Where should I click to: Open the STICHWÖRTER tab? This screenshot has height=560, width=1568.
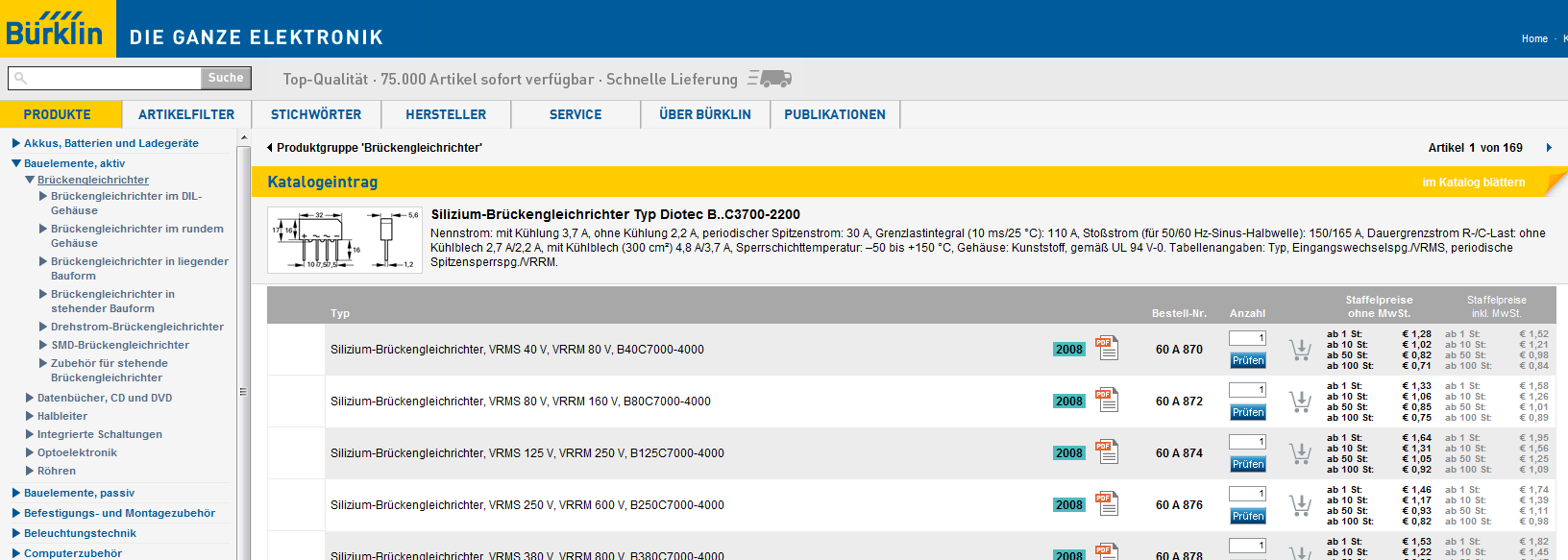[x=316, y=114]
